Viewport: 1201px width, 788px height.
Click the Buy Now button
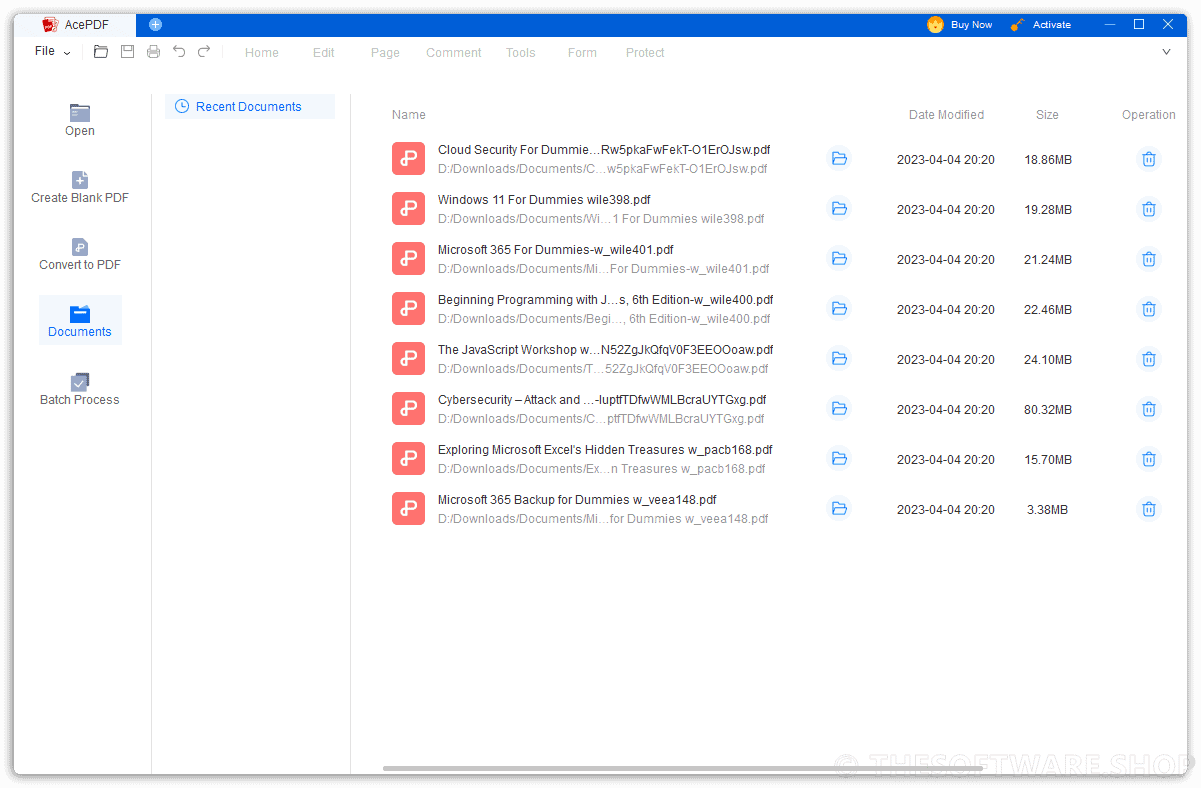pyautogui.click(x=960, y=25)
